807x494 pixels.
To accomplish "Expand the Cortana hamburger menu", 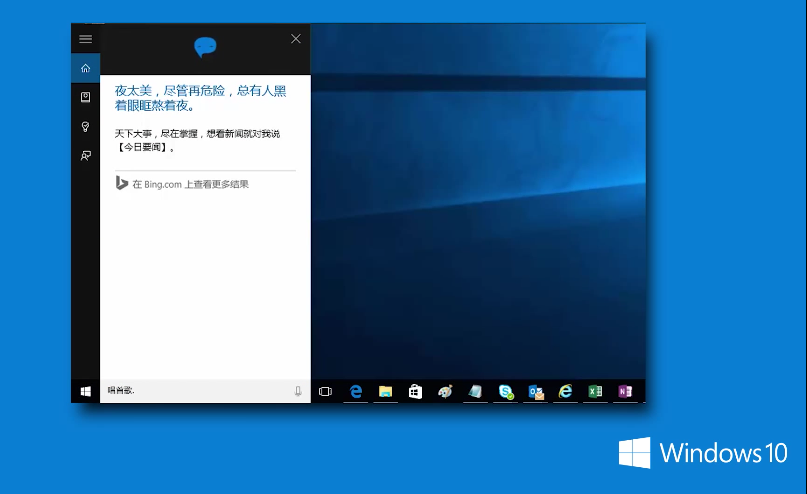I will (x=85, y=39).
